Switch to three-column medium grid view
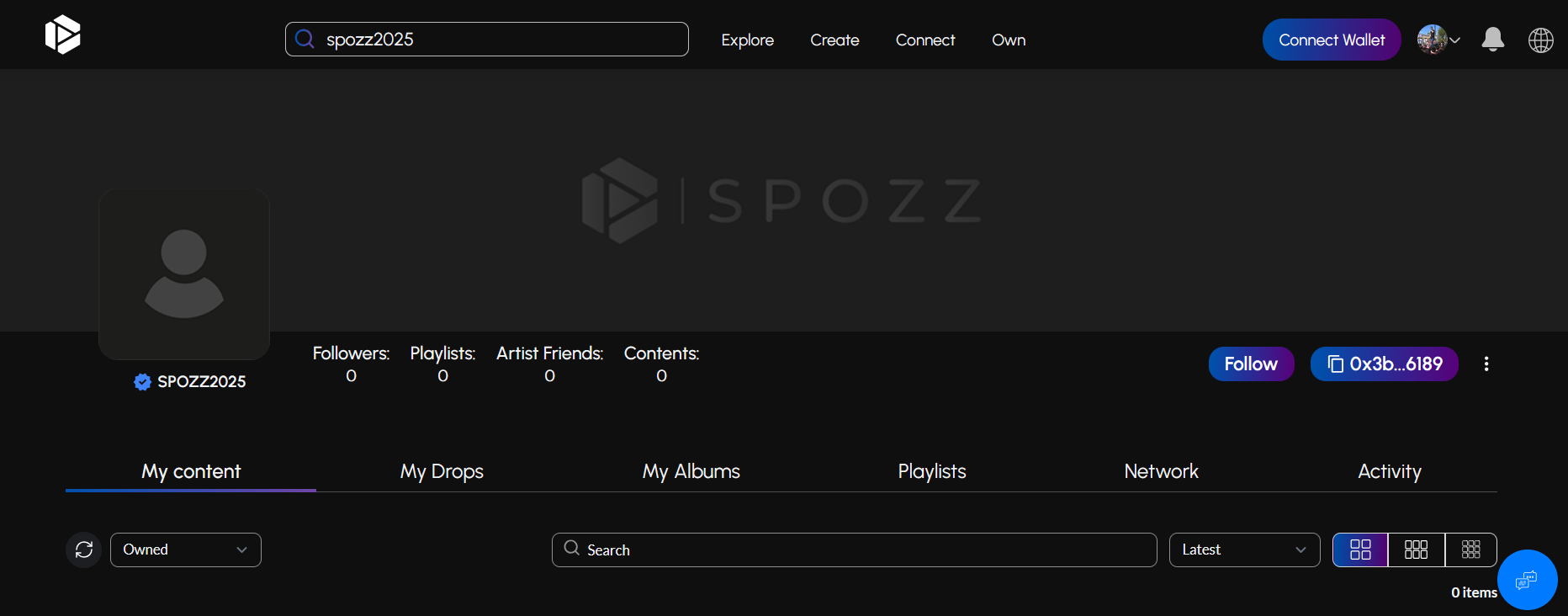1568x616 pixels. pyautogui.click(x=1417, y=550)
